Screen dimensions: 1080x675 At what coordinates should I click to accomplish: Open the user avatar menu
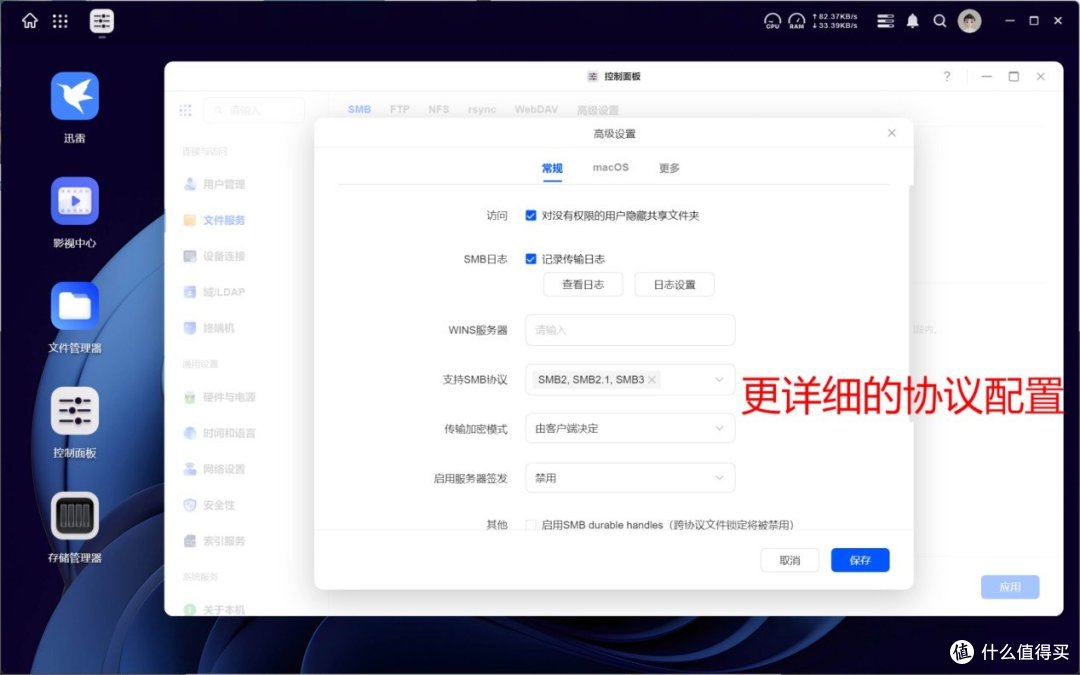click(969, 21)
